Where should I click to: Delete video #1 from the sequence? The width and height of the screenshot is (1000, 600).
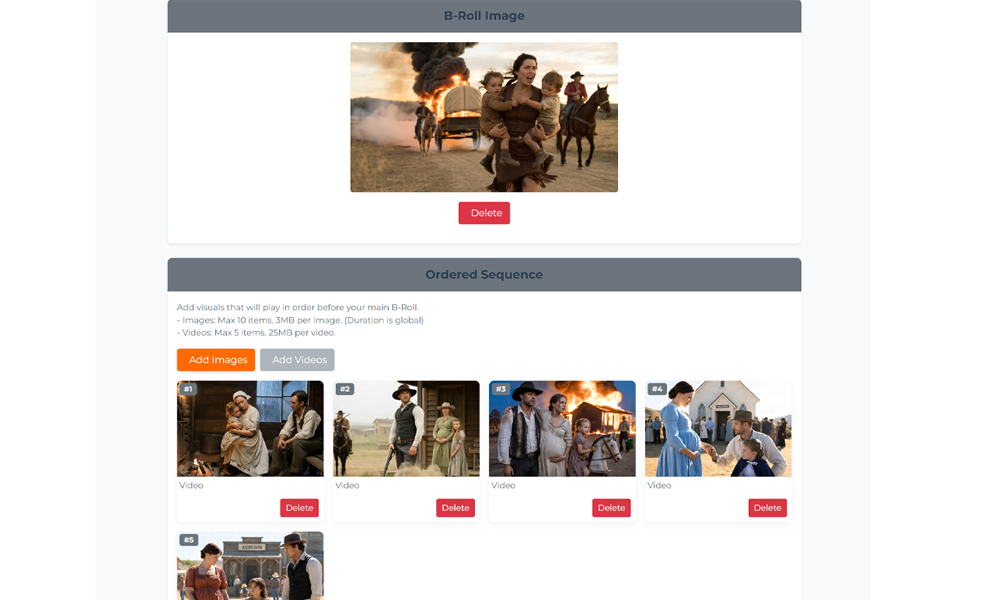coord(299,508)
